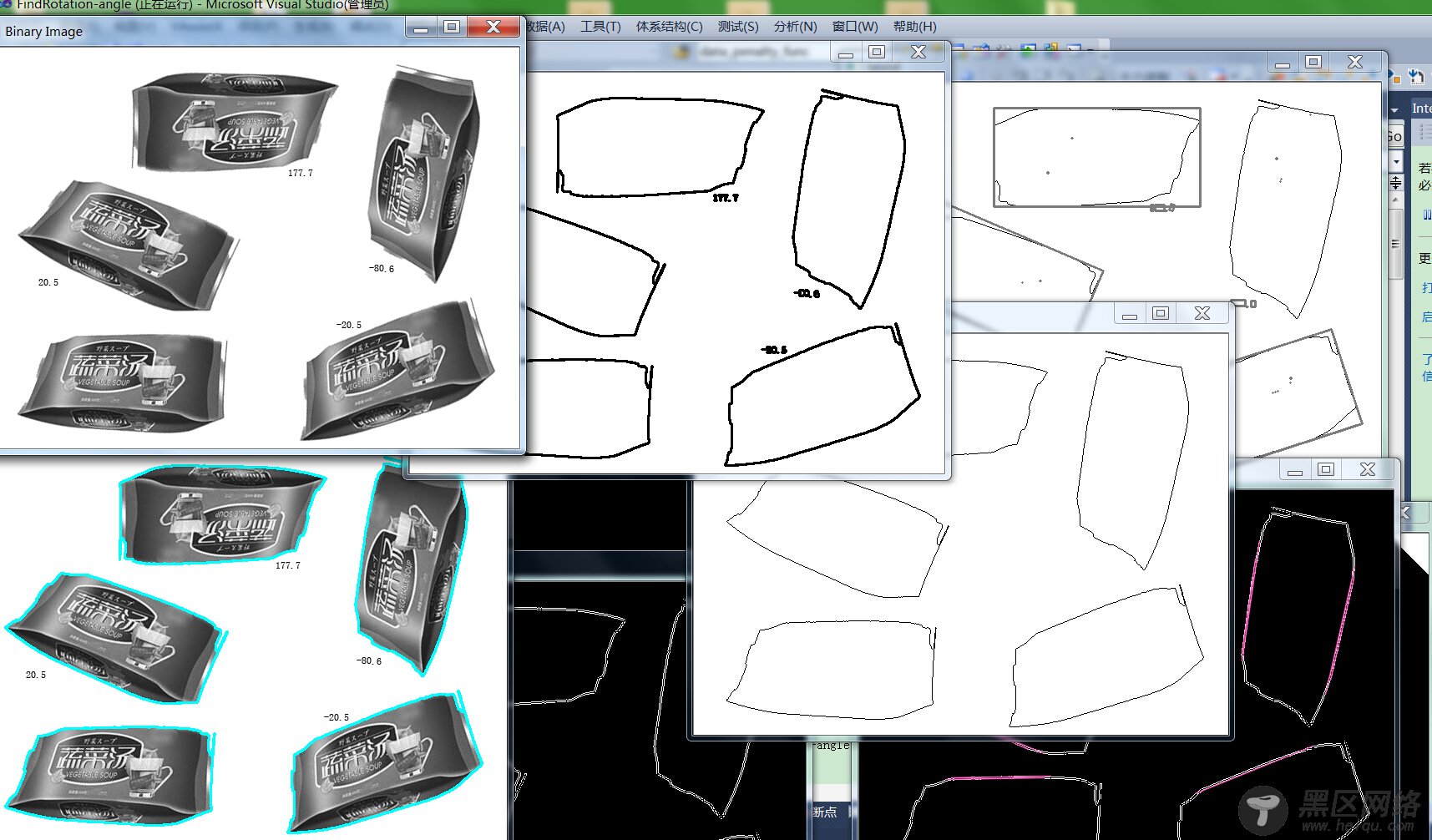Close the thick black contour window
The width and height of the screenshot is (1432, 840).
tap(918, 52)
